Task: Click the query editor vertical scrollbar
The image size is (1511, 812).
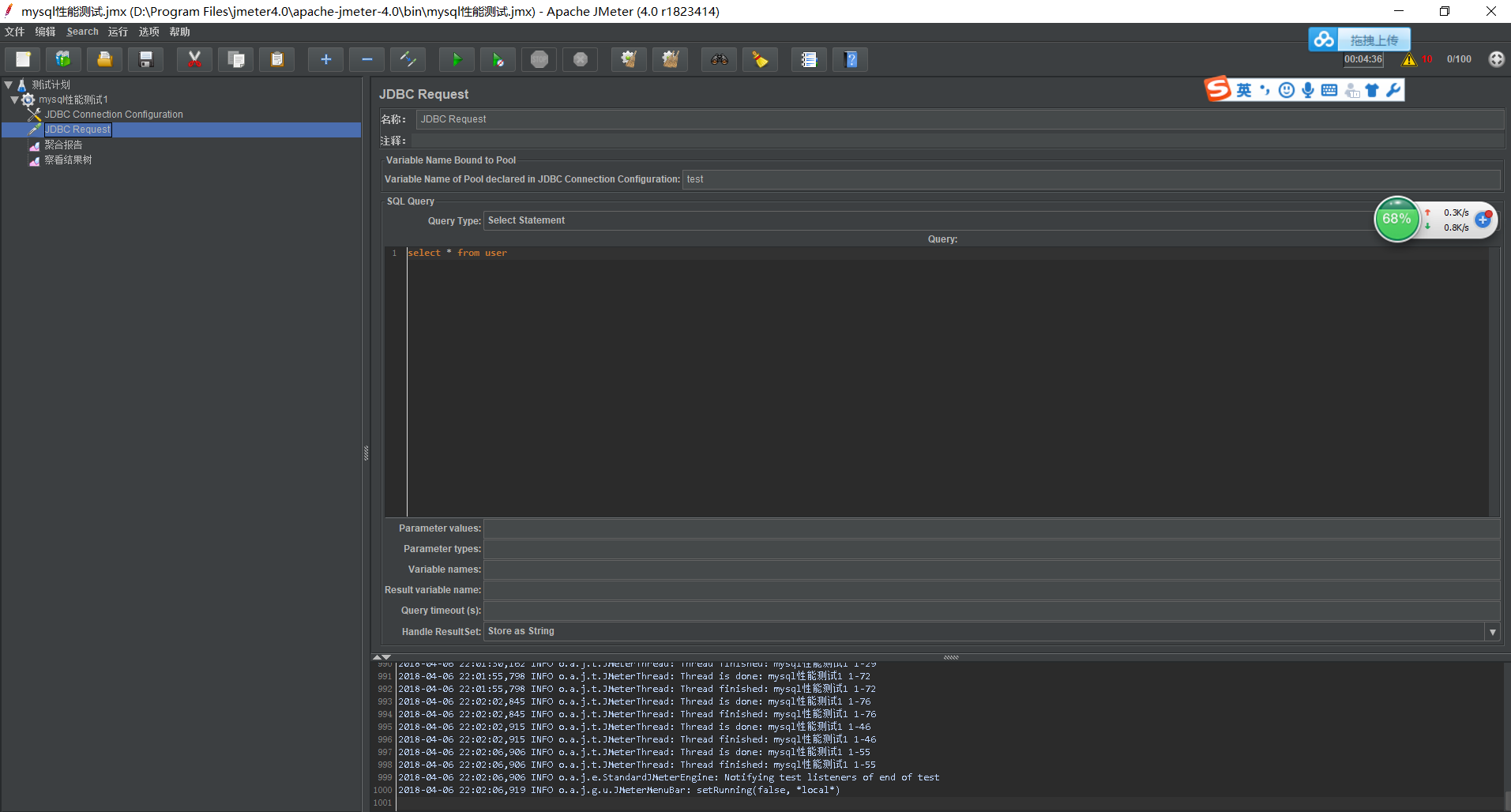Action: (1494, 382)
